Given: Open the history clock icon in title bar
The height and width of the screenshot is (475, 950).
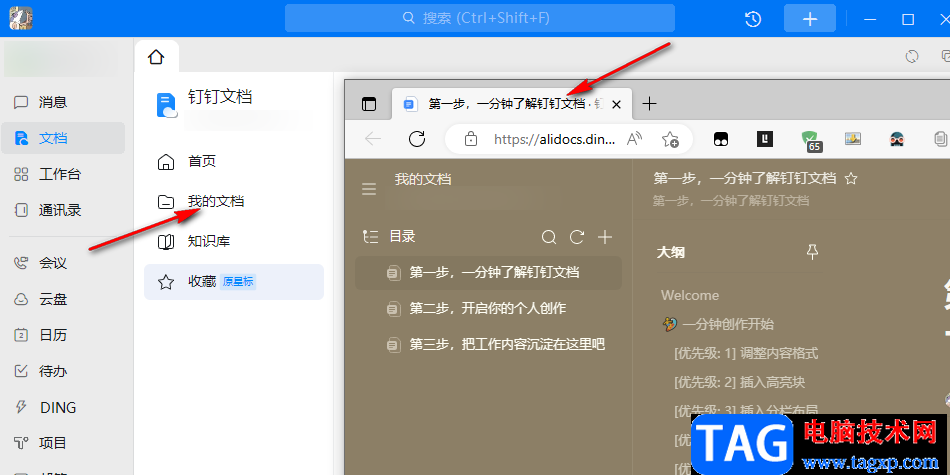Looking at the screenshot, I should click(x=752, y=19).
